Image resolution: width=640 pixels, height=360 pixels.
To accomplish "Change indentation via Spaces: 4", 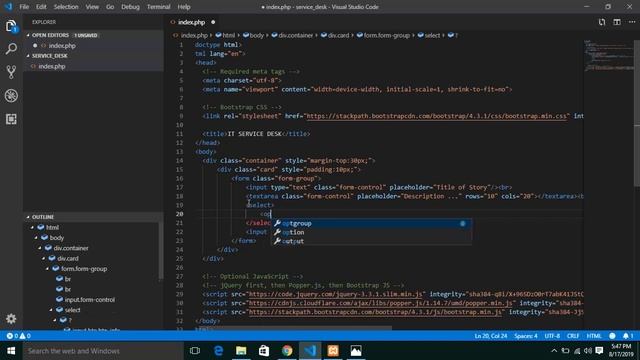I will click(x=525, y=336).
